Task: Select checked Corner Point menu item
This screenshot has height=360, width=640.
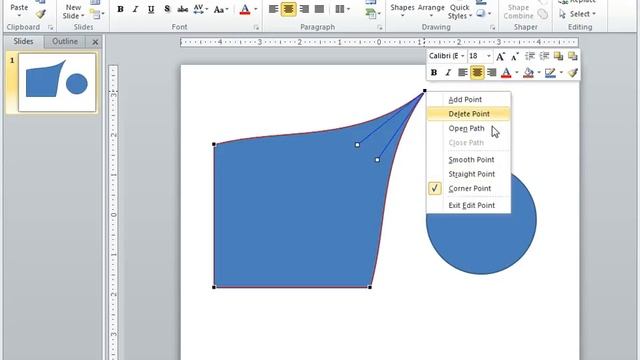Action: point(469,188)
